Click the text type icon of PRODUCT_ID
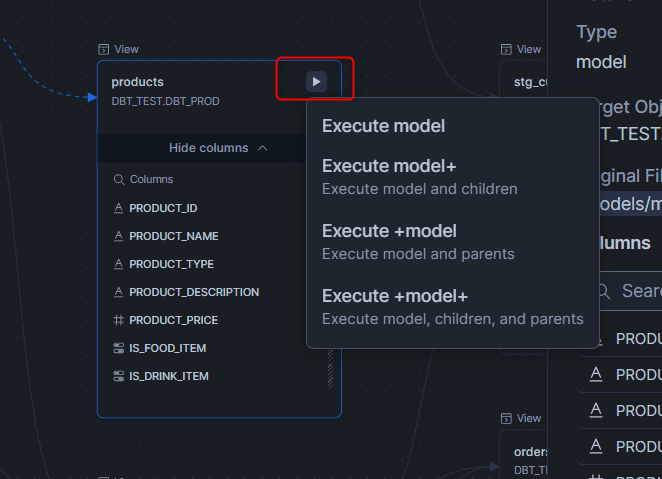Viewport: 662px width, 479px height. point(119,208)
